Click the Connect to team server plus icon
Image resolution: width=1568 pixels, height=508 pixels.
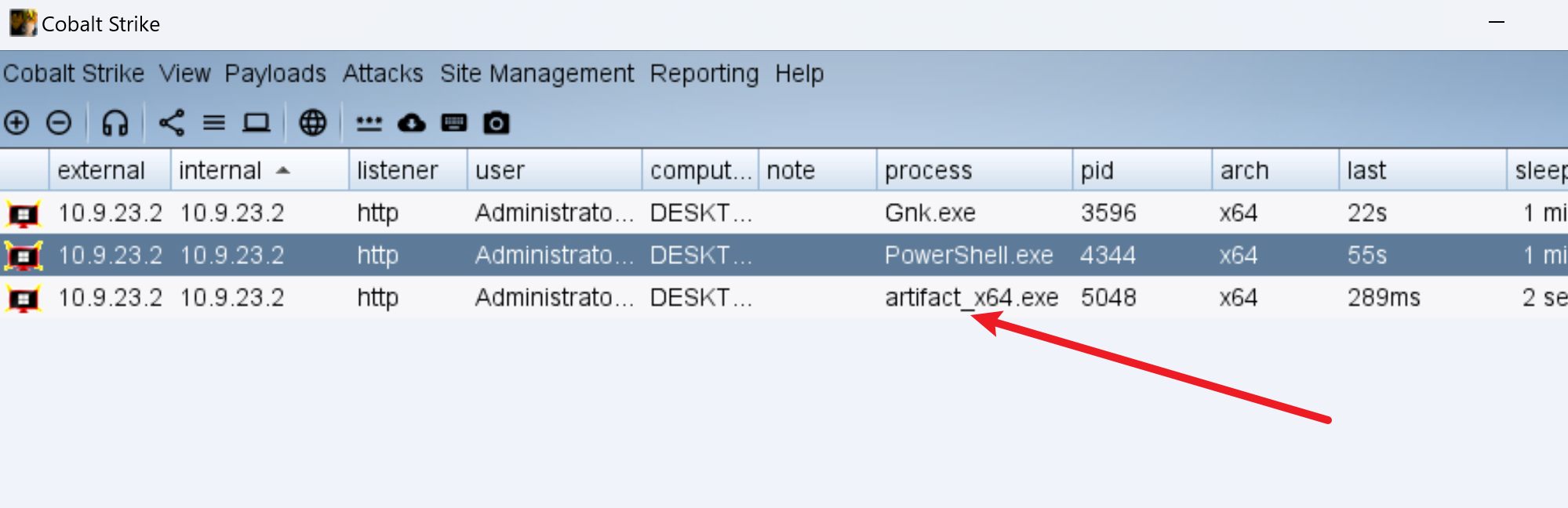16,123
